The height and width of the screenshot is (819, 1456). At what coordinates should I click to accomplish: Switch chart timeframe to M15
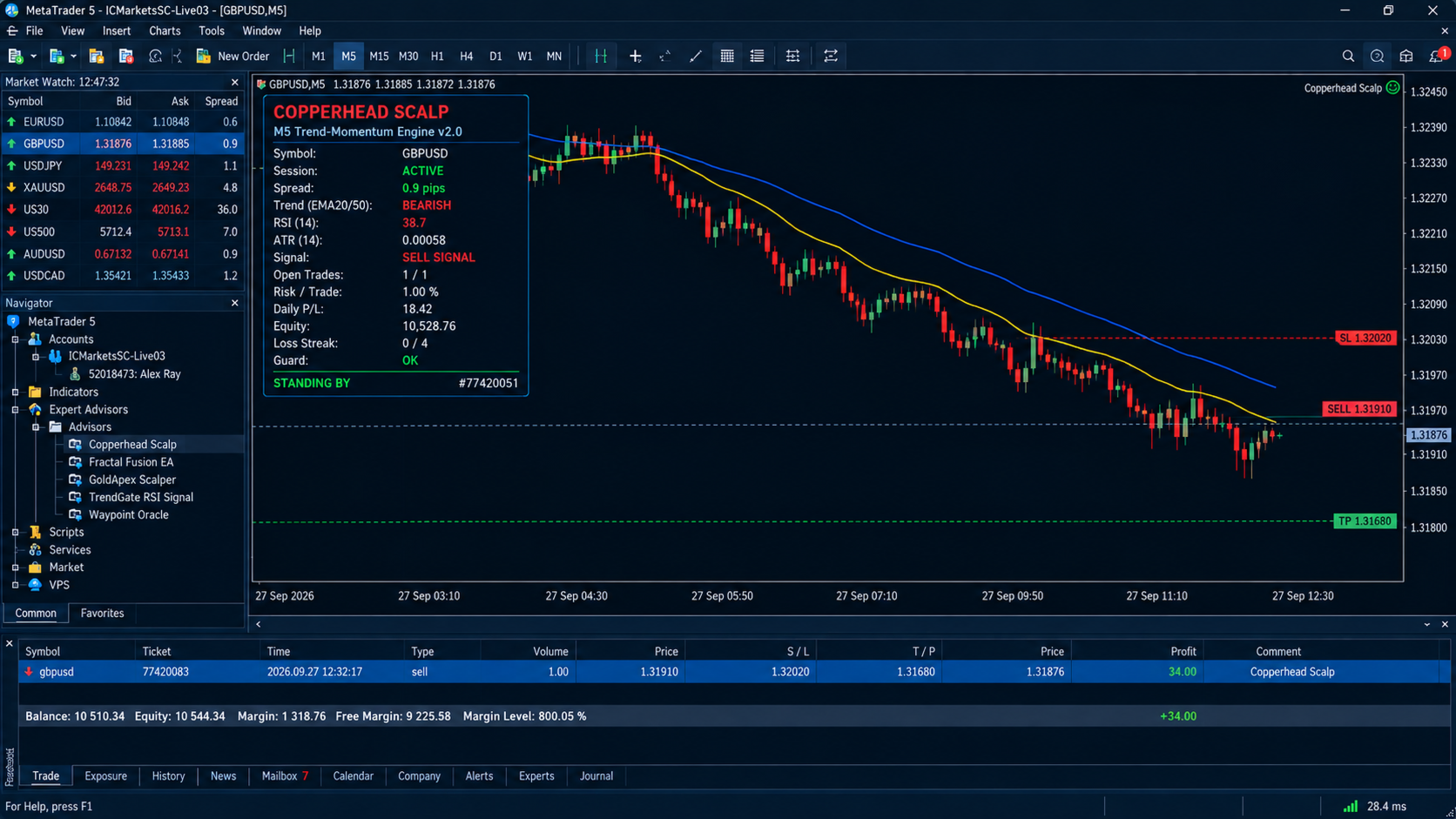(x=379, y=56)
